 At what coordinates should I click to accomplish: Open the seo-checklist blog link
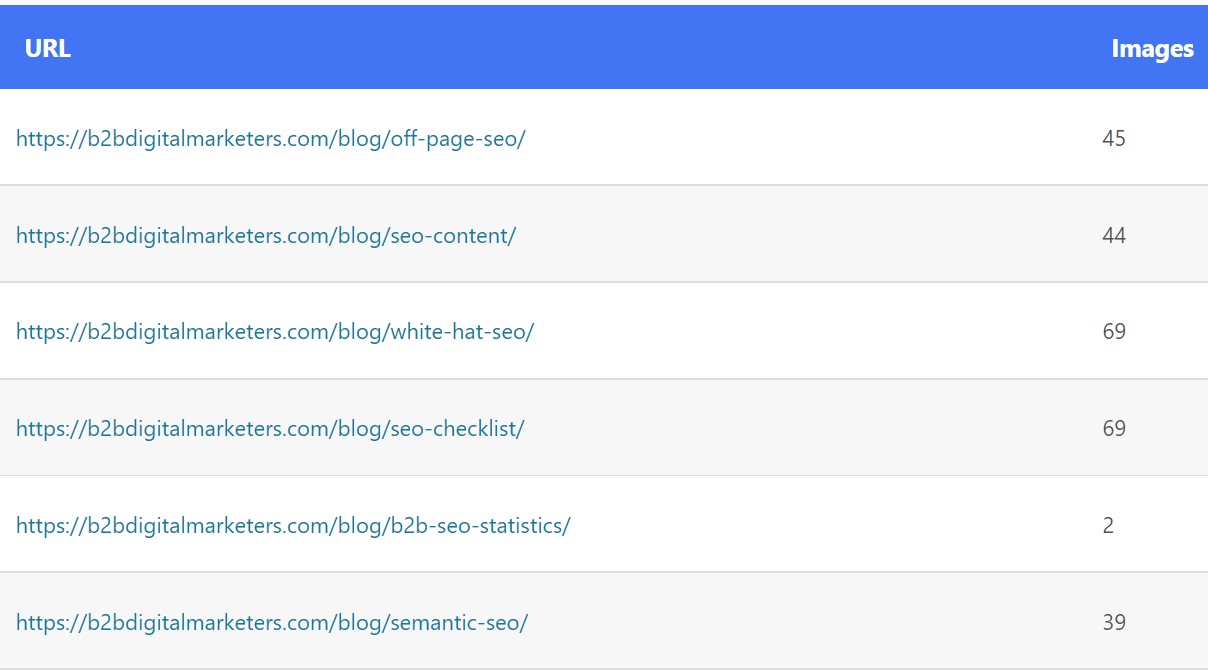click(270, 429)
